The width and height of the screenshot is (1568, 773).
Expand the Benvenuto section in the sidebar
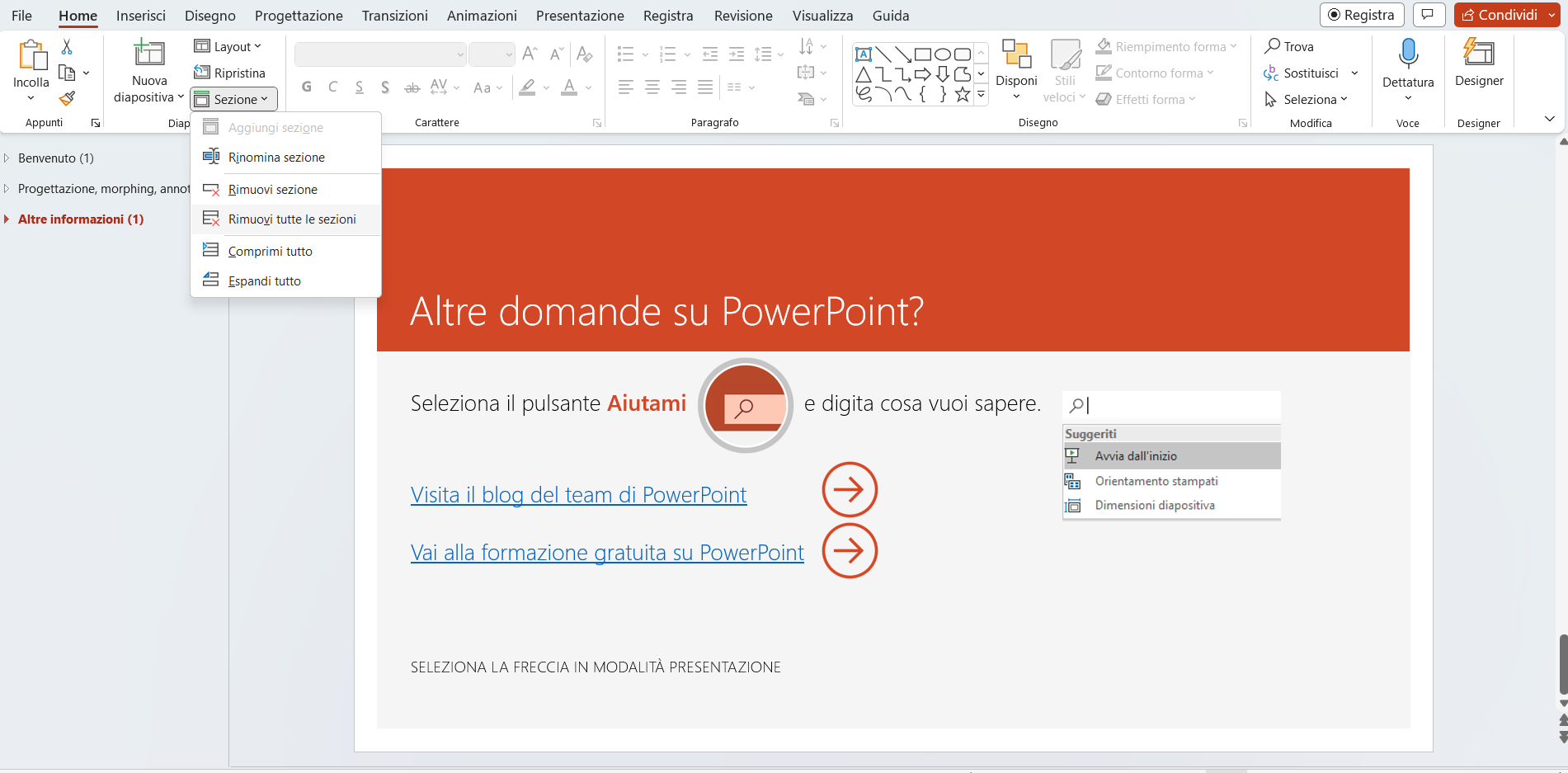pos(8,158)
